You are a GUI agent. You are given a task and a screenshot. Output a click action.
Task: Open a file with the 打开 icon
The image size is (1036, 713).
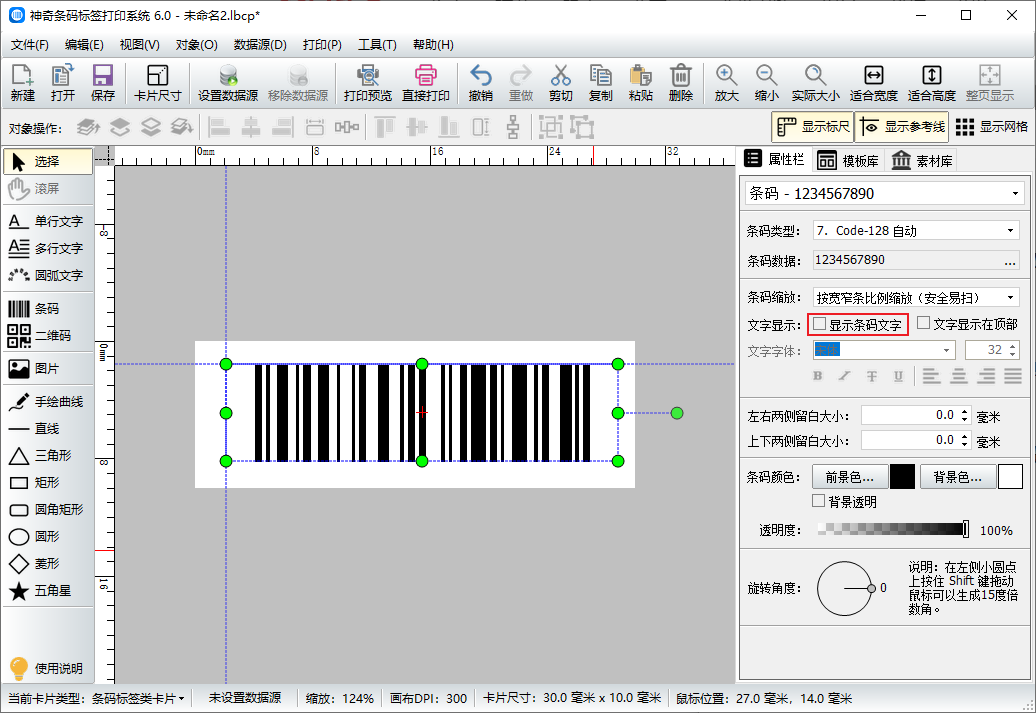click(63, 83)
